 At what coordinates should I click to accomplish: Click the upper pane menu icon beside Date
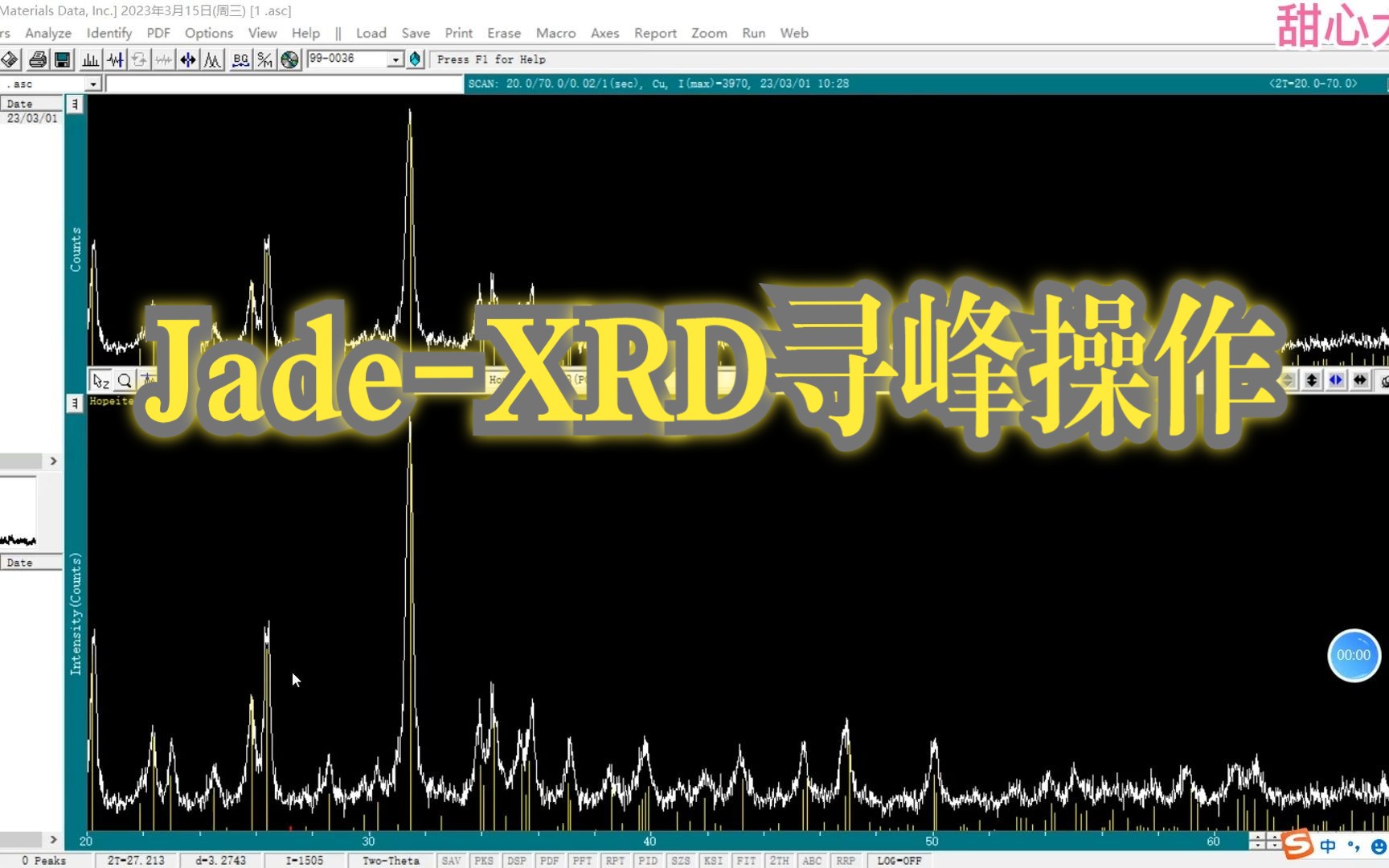74,104
